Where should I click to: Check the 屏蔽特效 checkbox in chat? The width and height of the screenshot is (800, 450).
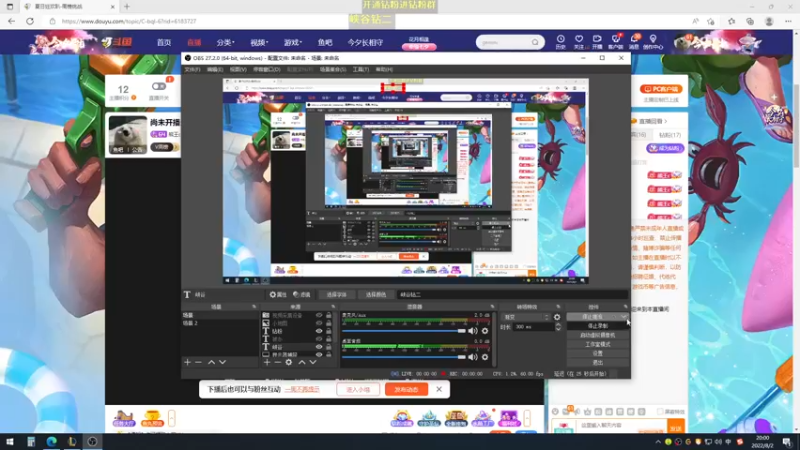pos(660,411)
